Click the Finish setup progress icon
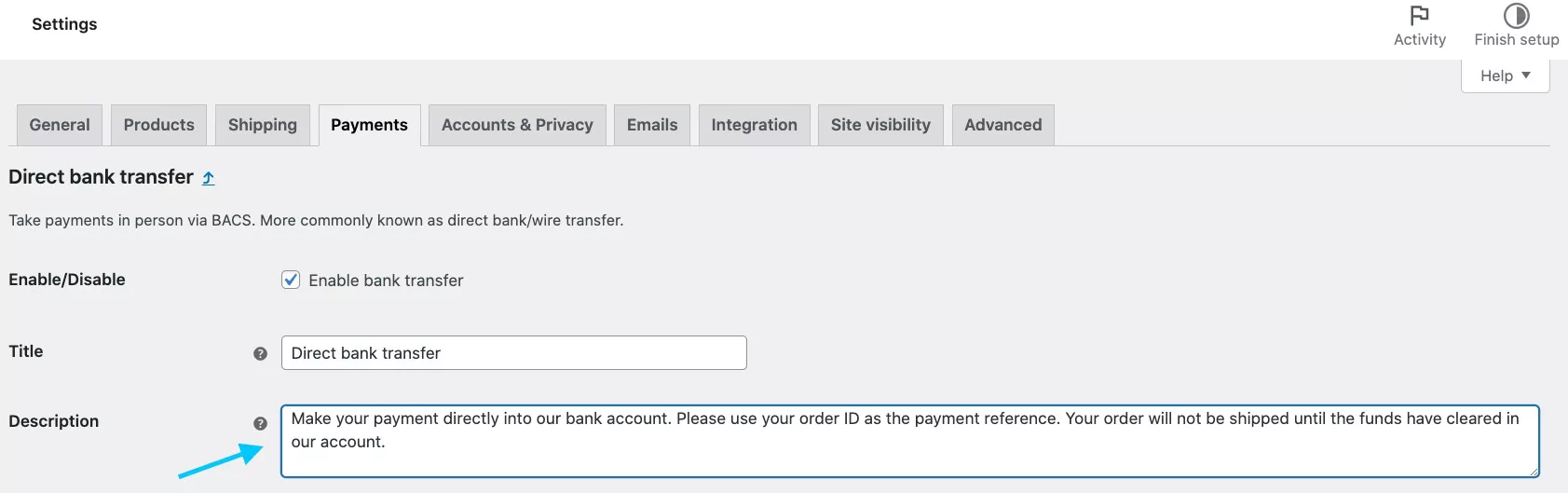 [1516, 16]
